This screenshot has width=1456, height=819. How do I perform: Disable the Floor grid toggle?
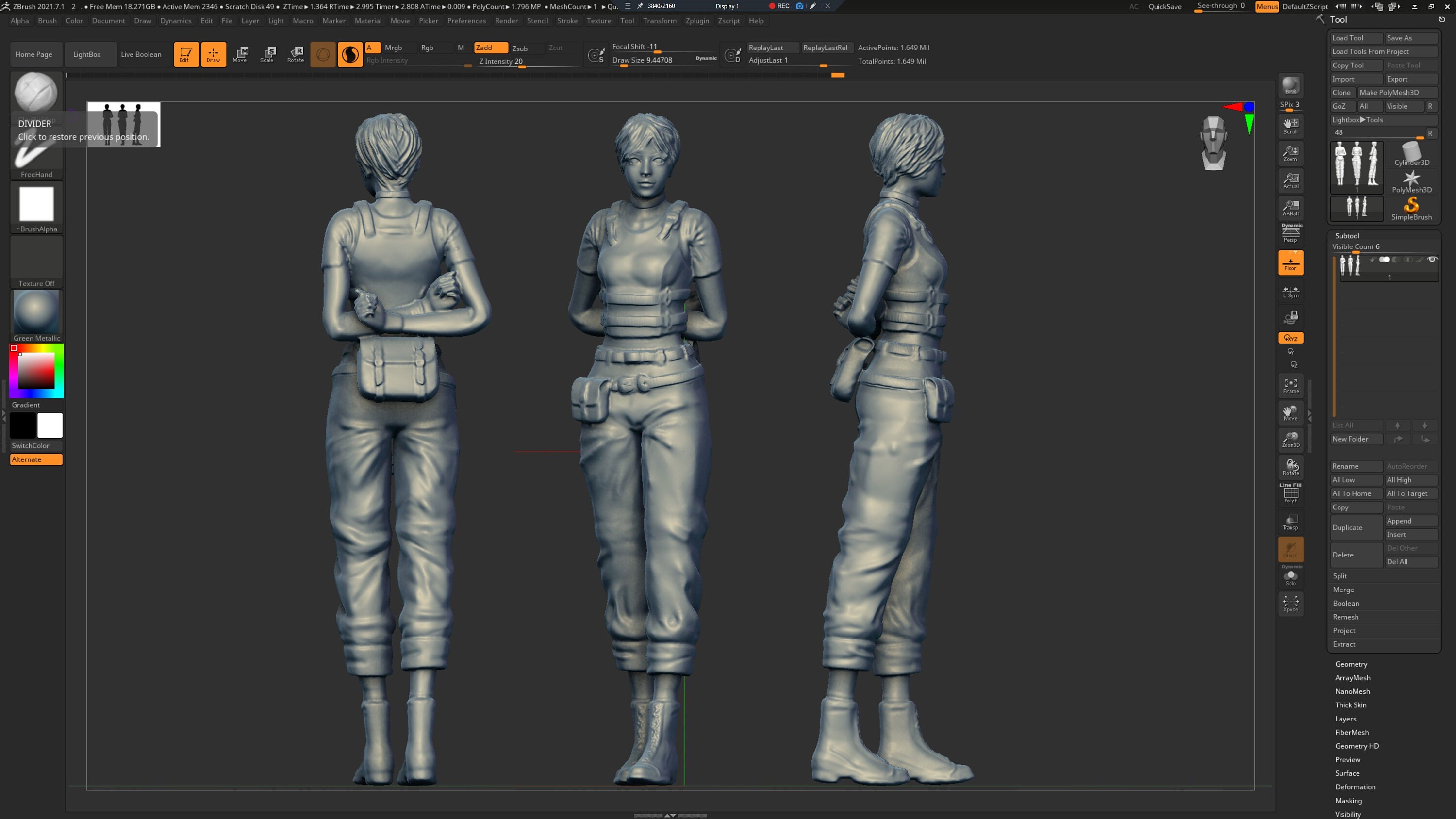pos(1291,262)
